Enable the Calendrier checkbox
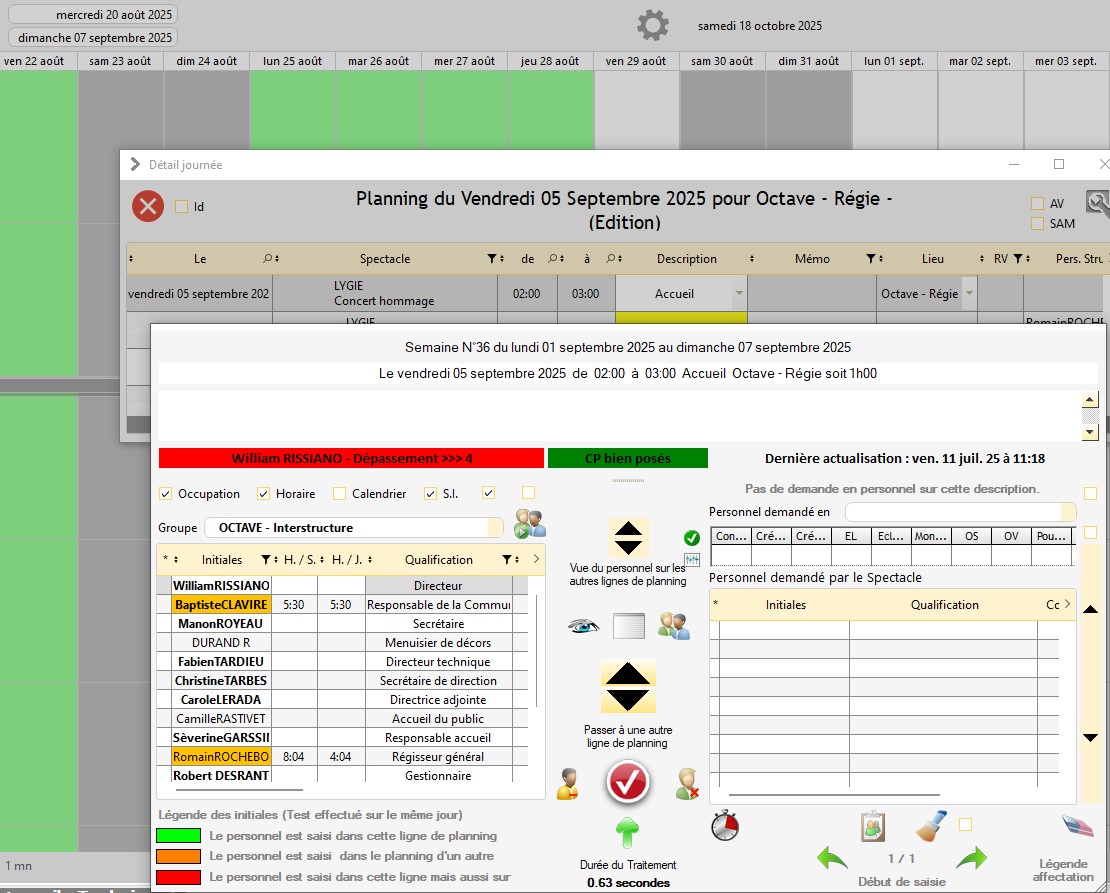Viewport: 1110px width, 893px height. (340, 494)
